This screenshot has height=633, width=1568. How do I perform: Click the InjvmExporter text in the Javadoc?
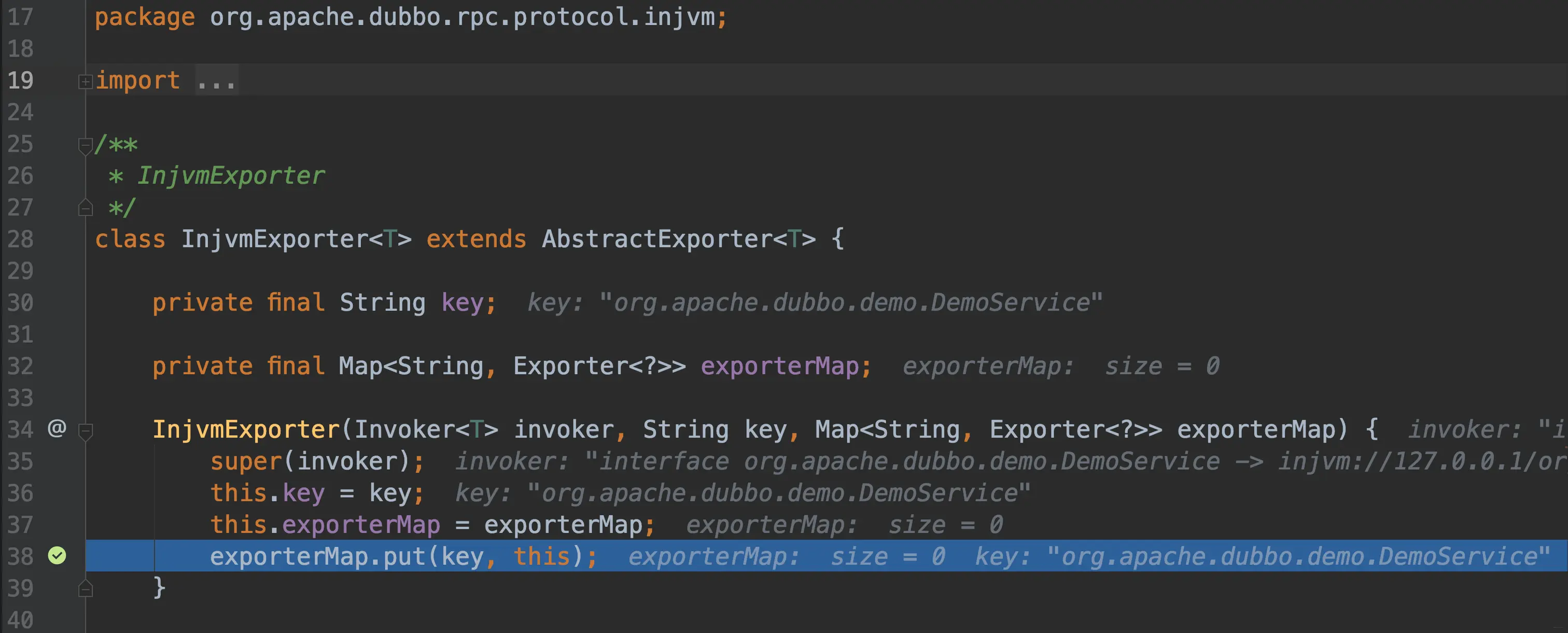click(x=231, y=176)
